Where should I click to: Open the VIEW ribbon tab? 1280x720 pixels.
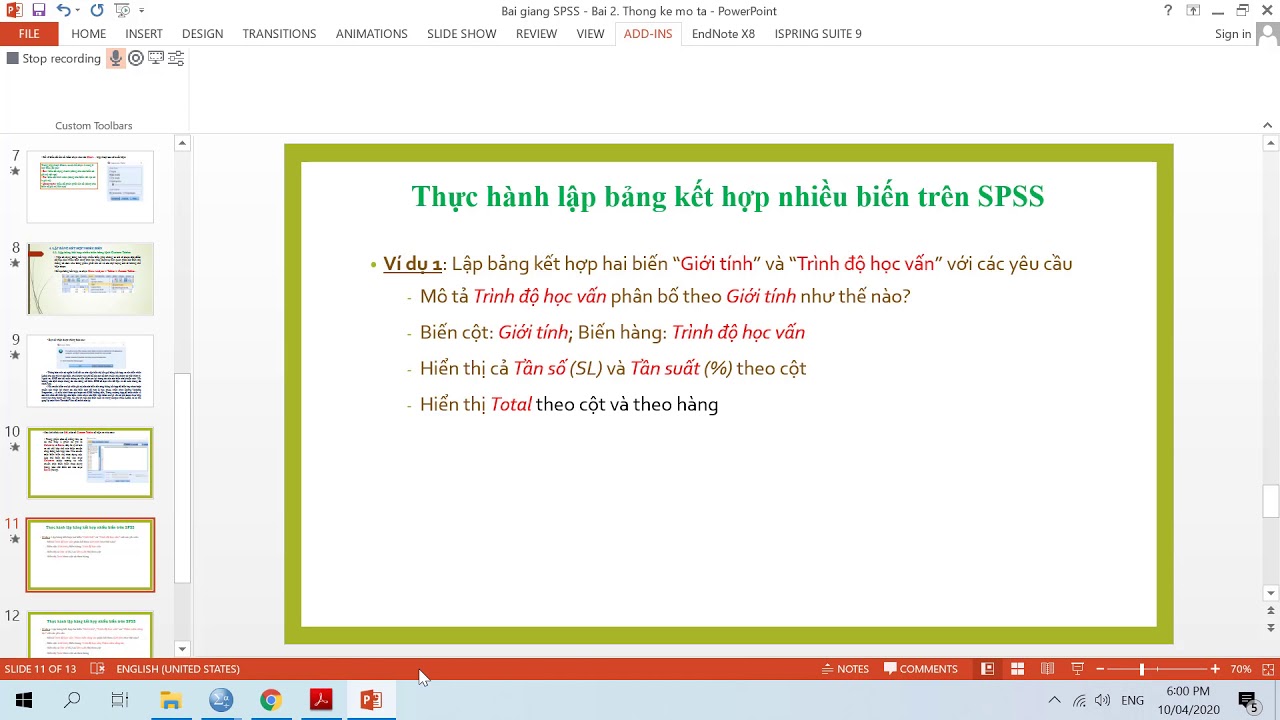tap(590, 34)
